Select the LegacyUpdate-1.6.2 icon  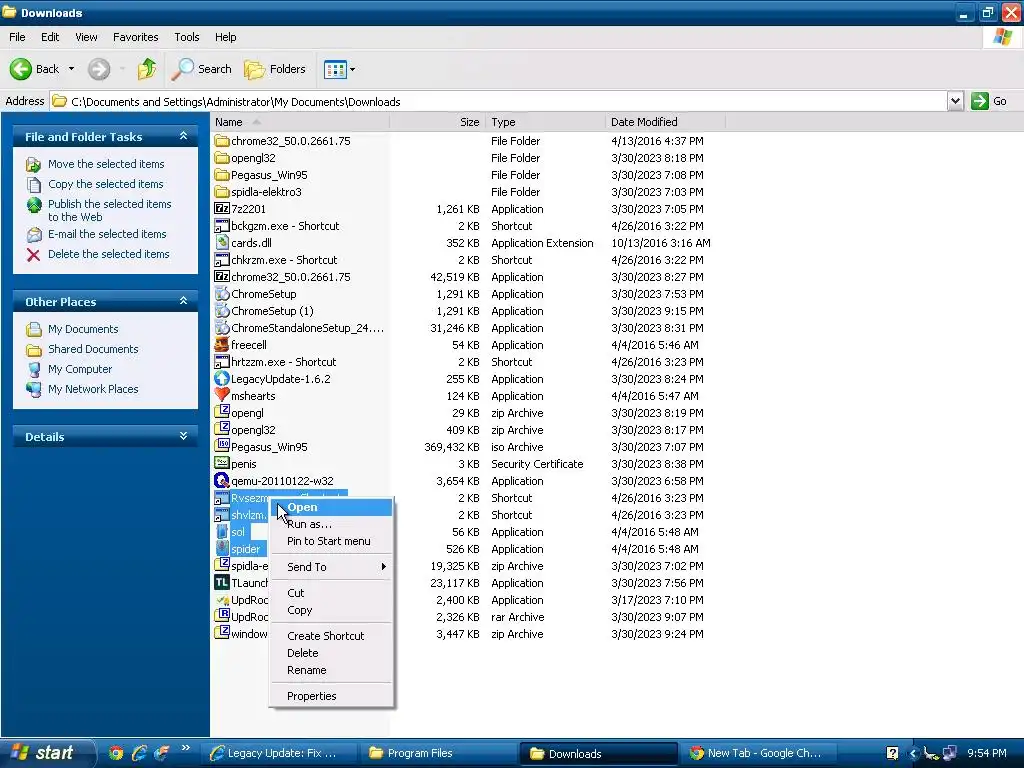[222, 378]
